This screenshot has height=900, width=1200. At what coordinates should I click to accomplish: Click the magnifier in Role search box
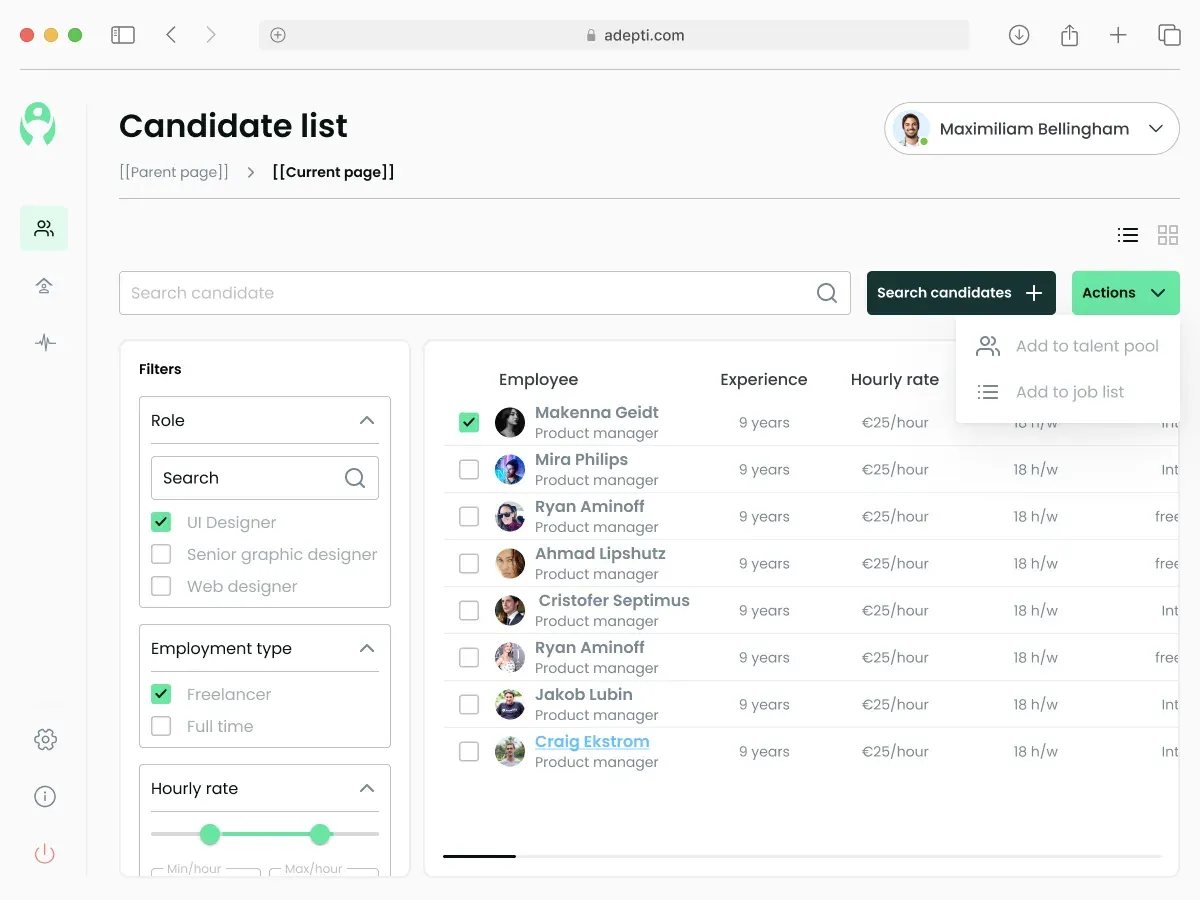355,478
